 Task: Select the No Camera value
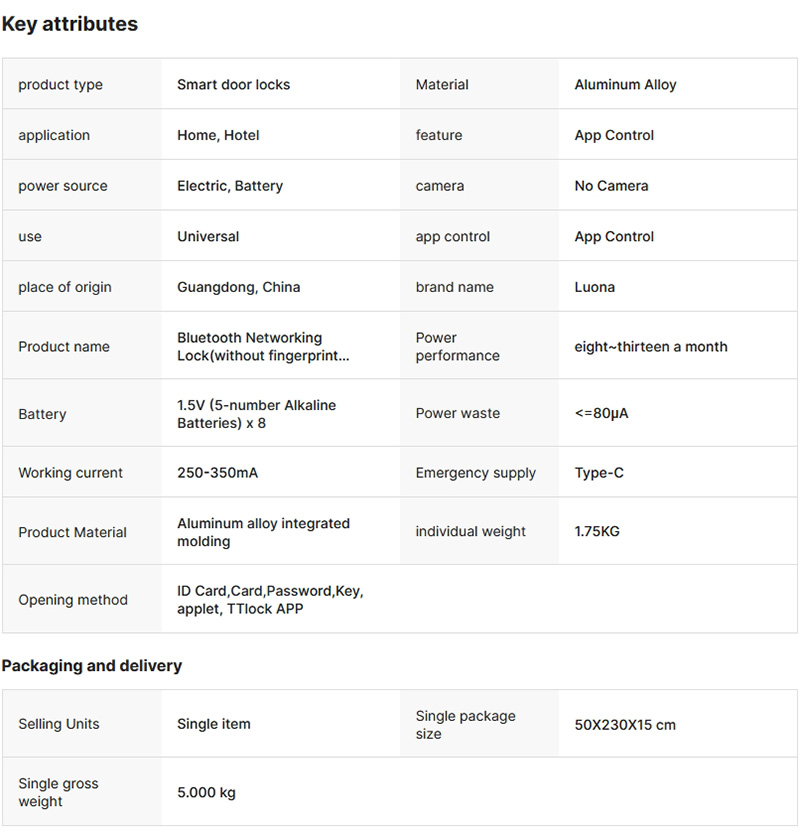coord(611,186)
